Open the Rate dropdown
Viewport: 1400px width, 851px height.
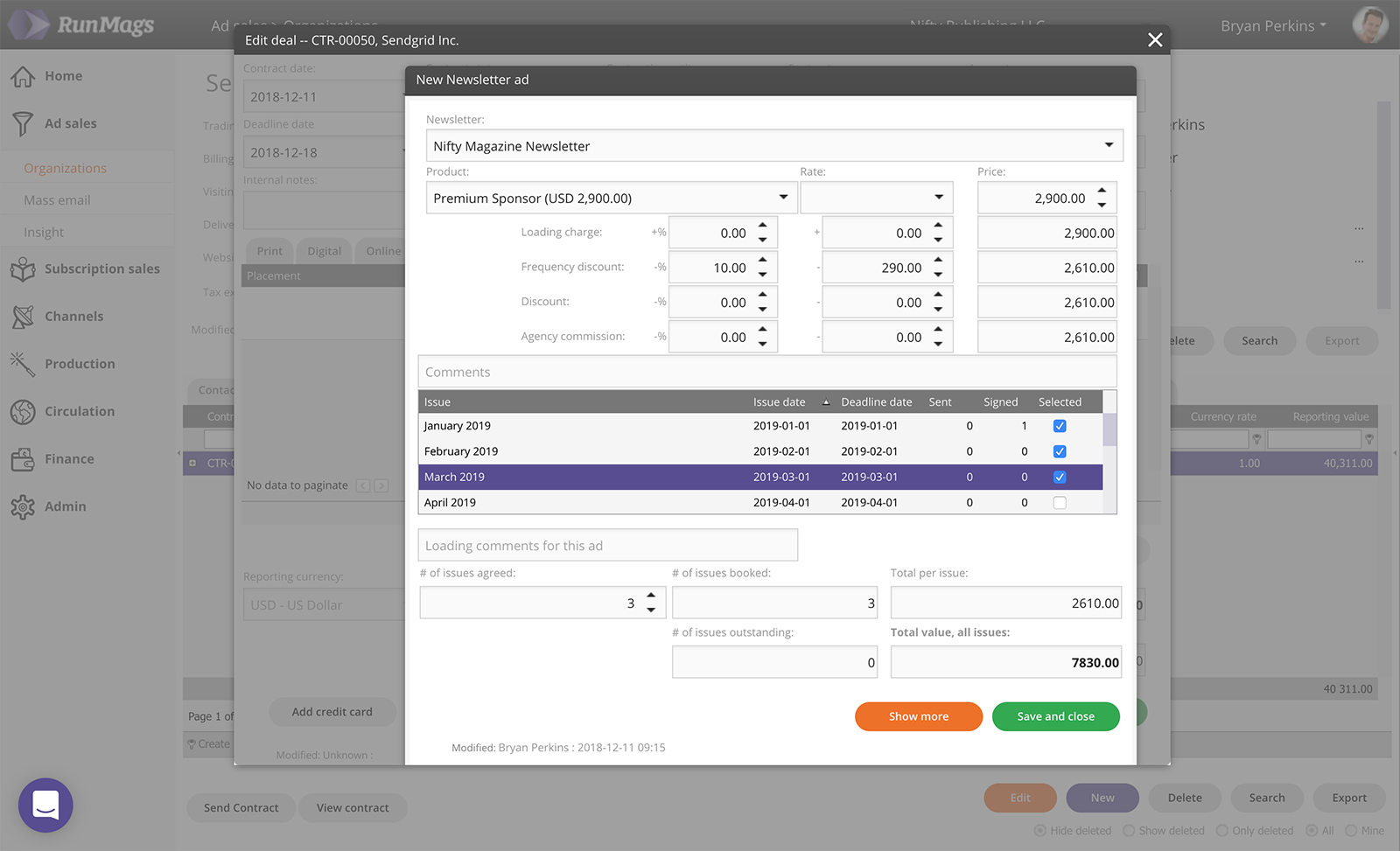click(877, 198)
